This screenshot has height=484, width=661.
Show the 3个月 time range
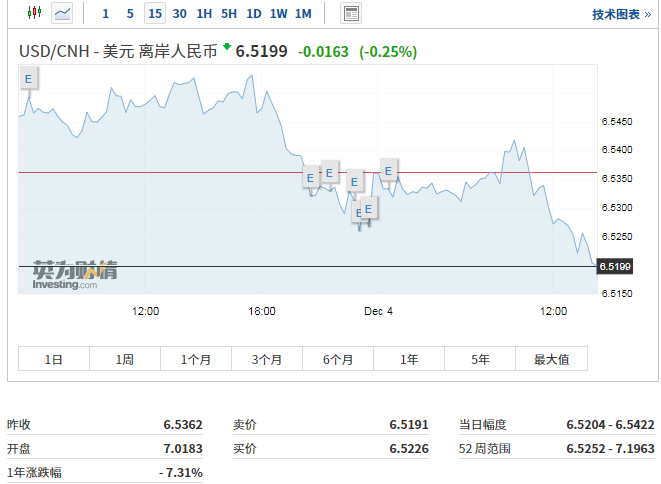pyautogui.click(x=267, y=359)
